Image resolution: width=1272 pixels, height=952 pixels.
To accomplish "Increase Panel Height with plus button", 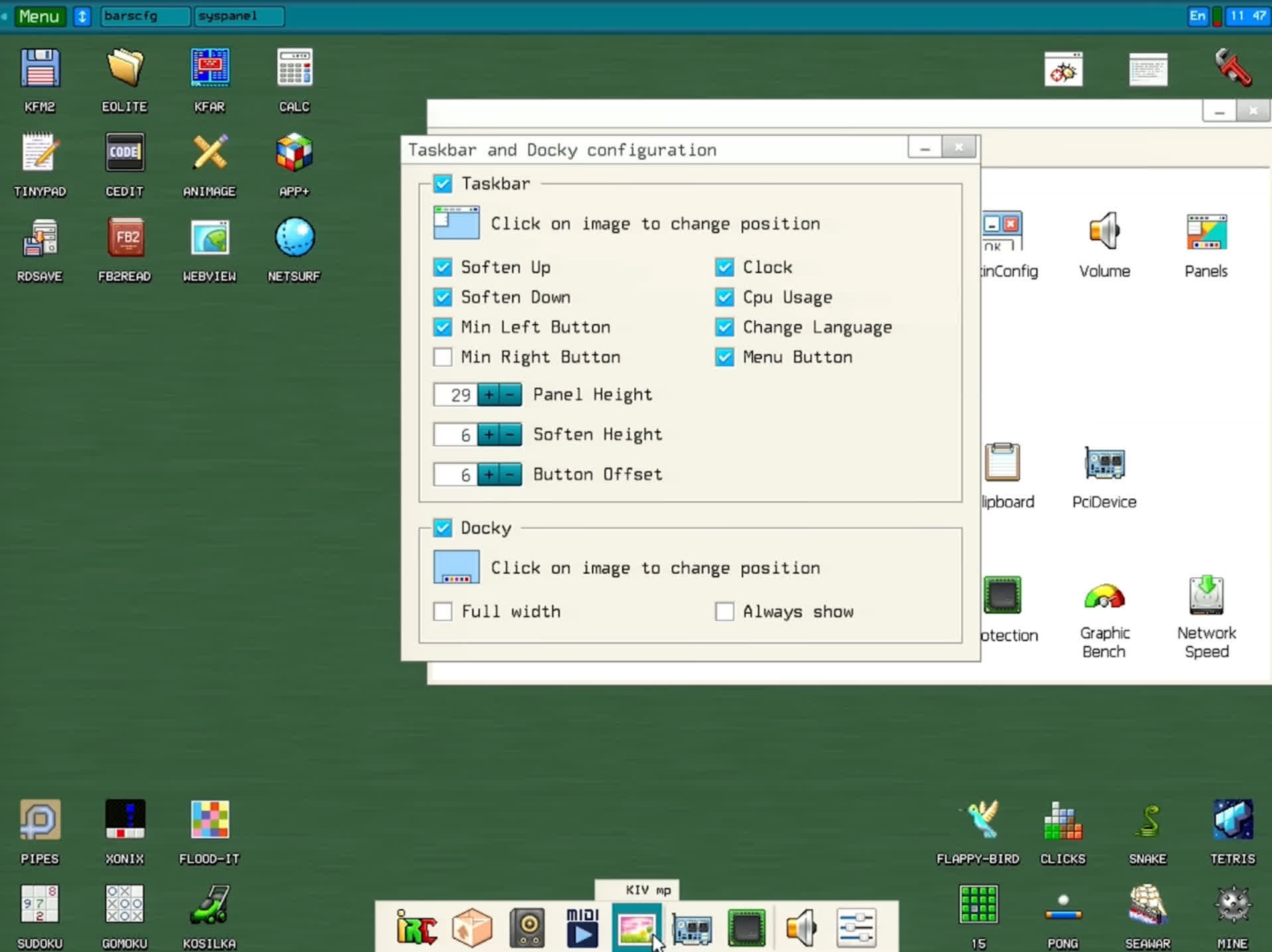I will coord(489,395).
